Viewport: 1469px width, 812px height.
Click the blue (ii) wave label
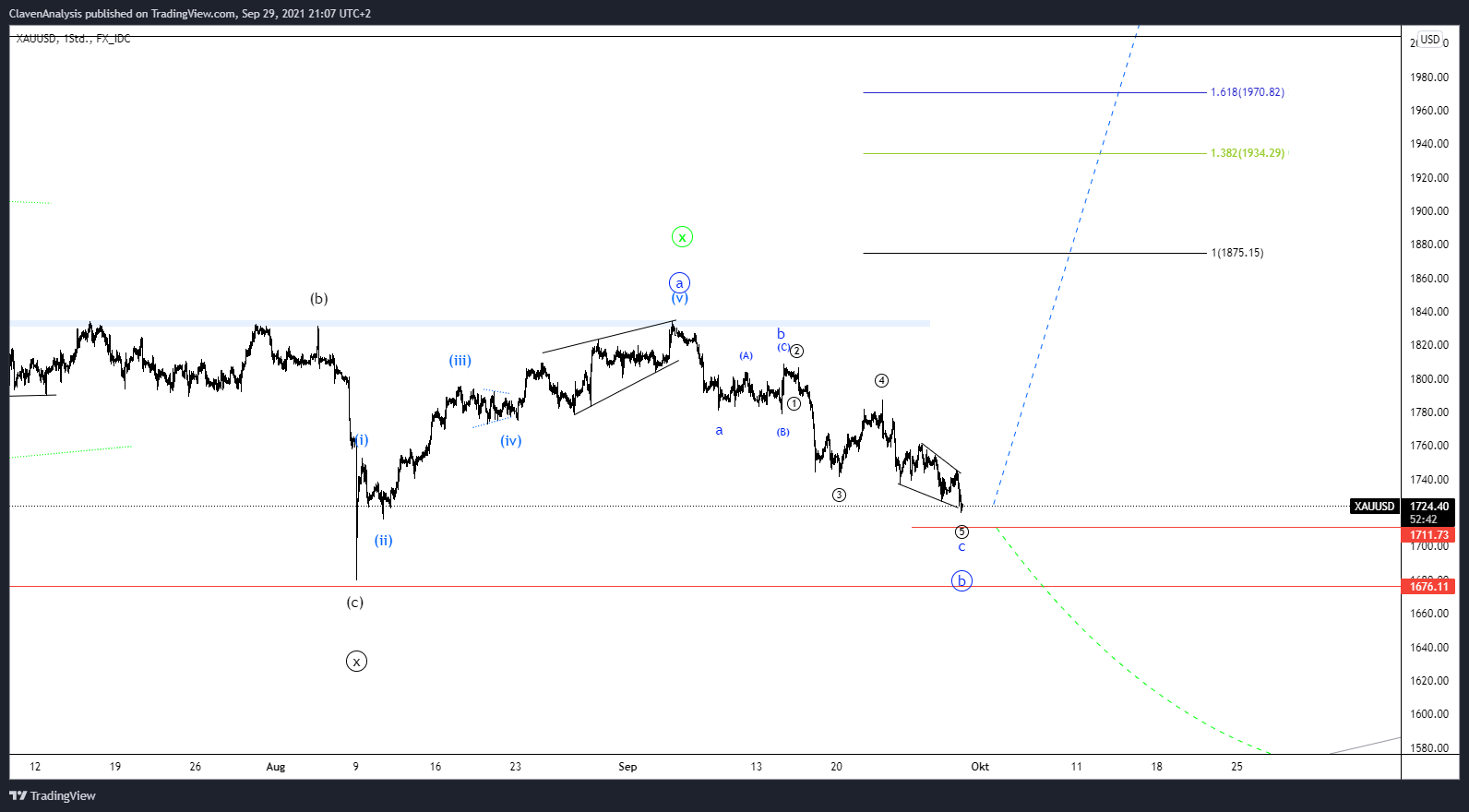(384, 541)
